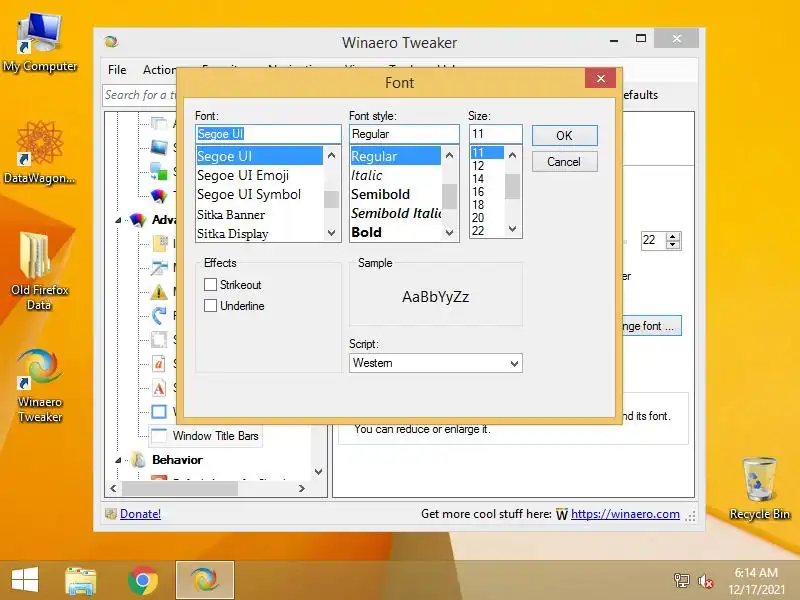
Task: Click the blue curved arrow tree icon
Action: point(159,315)
